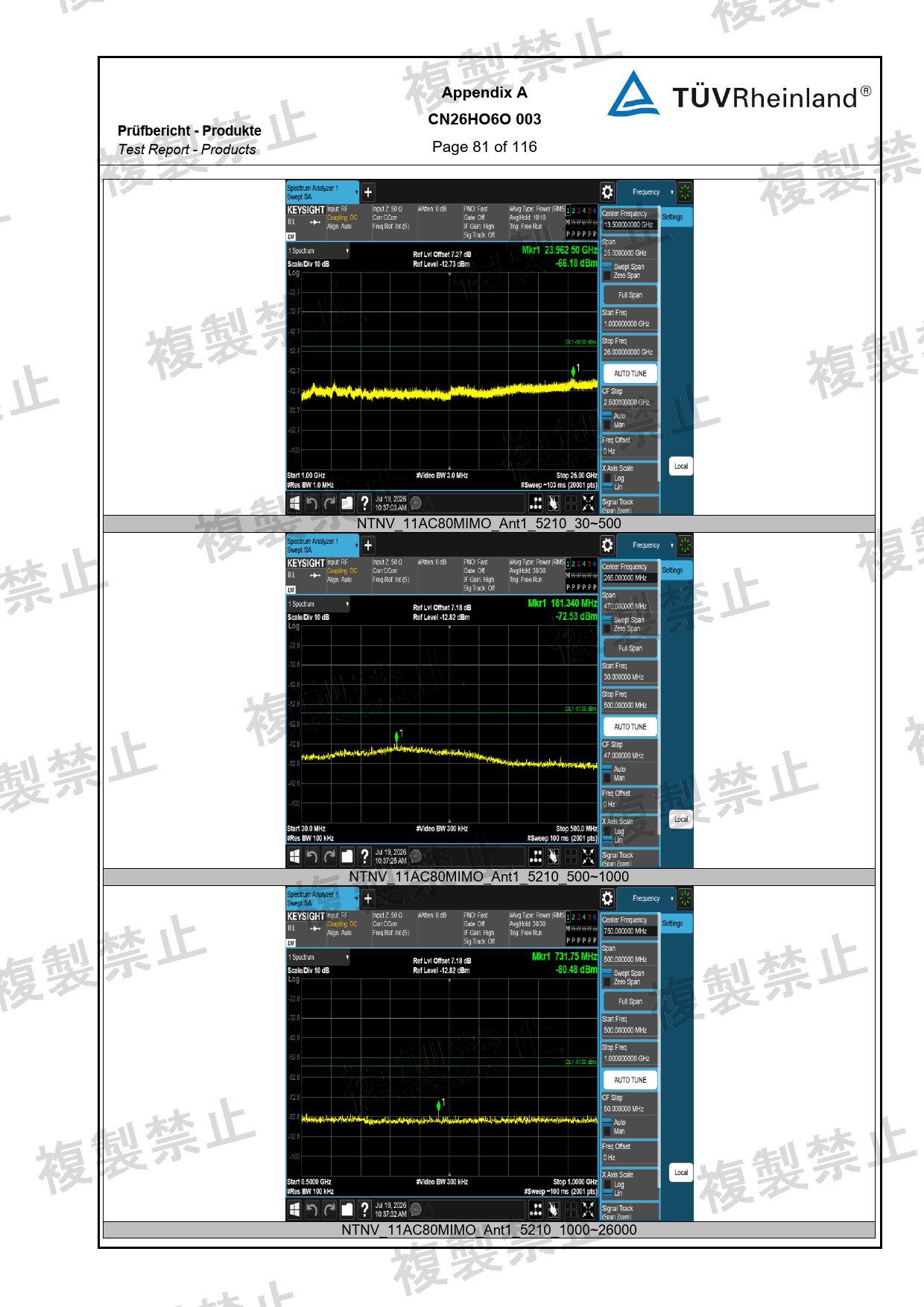
Task: Click green sweep indicator icon in 1–26 GHz analyzer
Action: click(x=685, y=192)
